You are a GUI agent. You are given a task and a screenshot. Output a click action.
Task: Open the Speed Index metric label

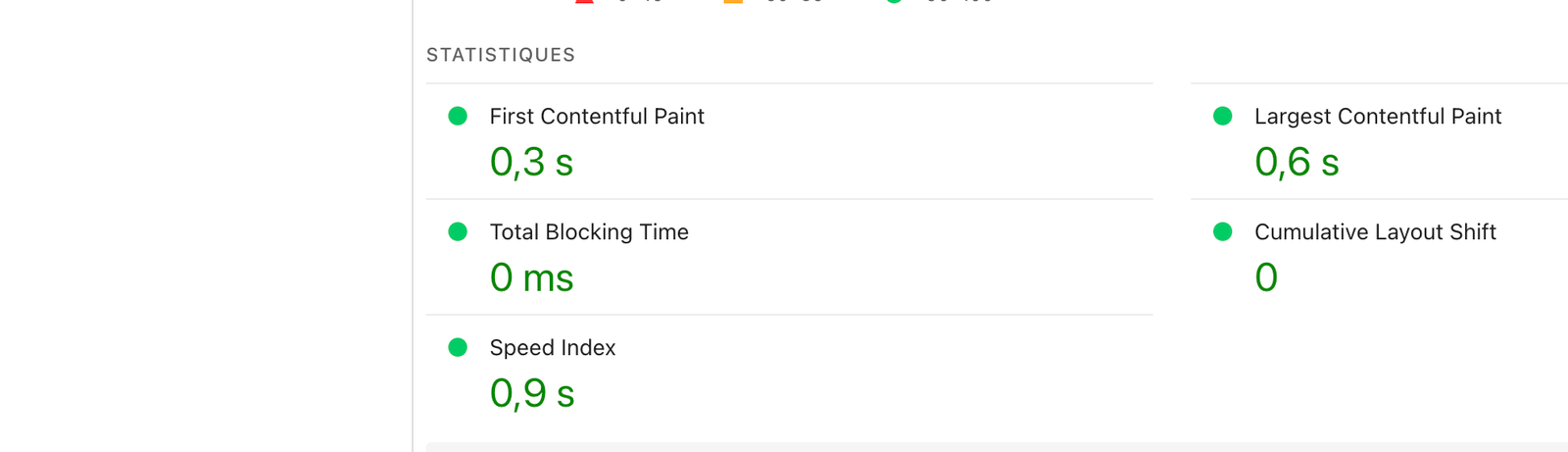tap(553, 348)
